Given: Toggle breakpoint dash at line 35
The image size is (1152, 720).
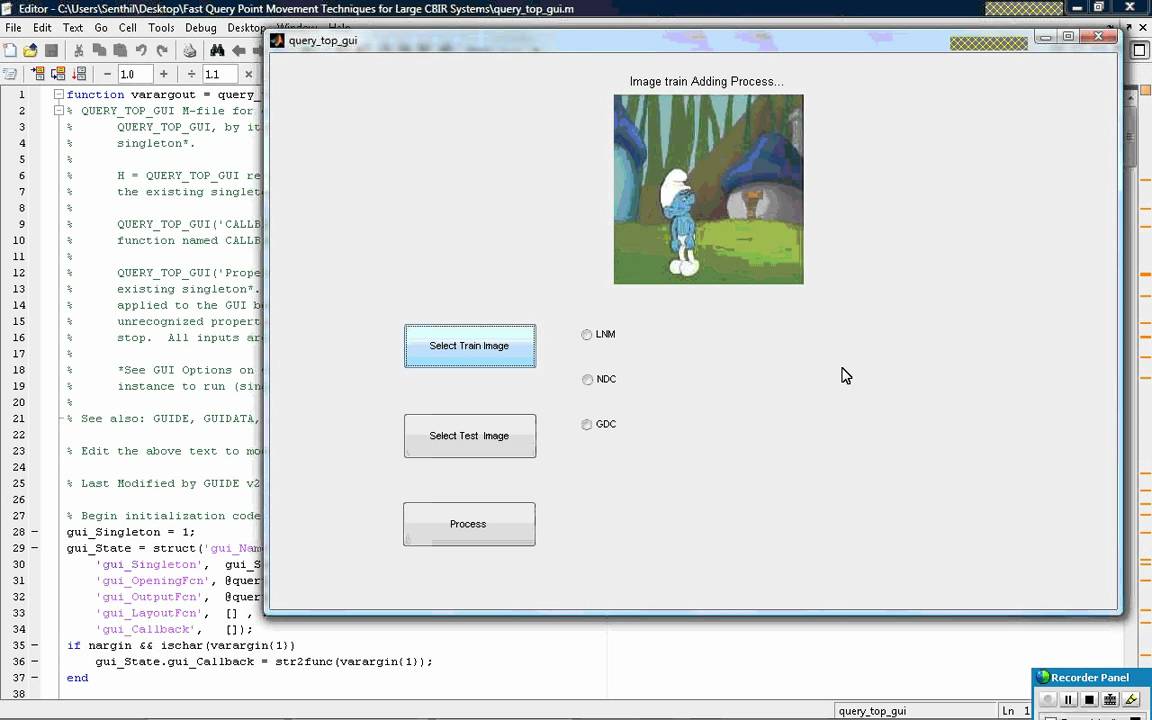Looking at the screenshot, I should coord(35,645).
